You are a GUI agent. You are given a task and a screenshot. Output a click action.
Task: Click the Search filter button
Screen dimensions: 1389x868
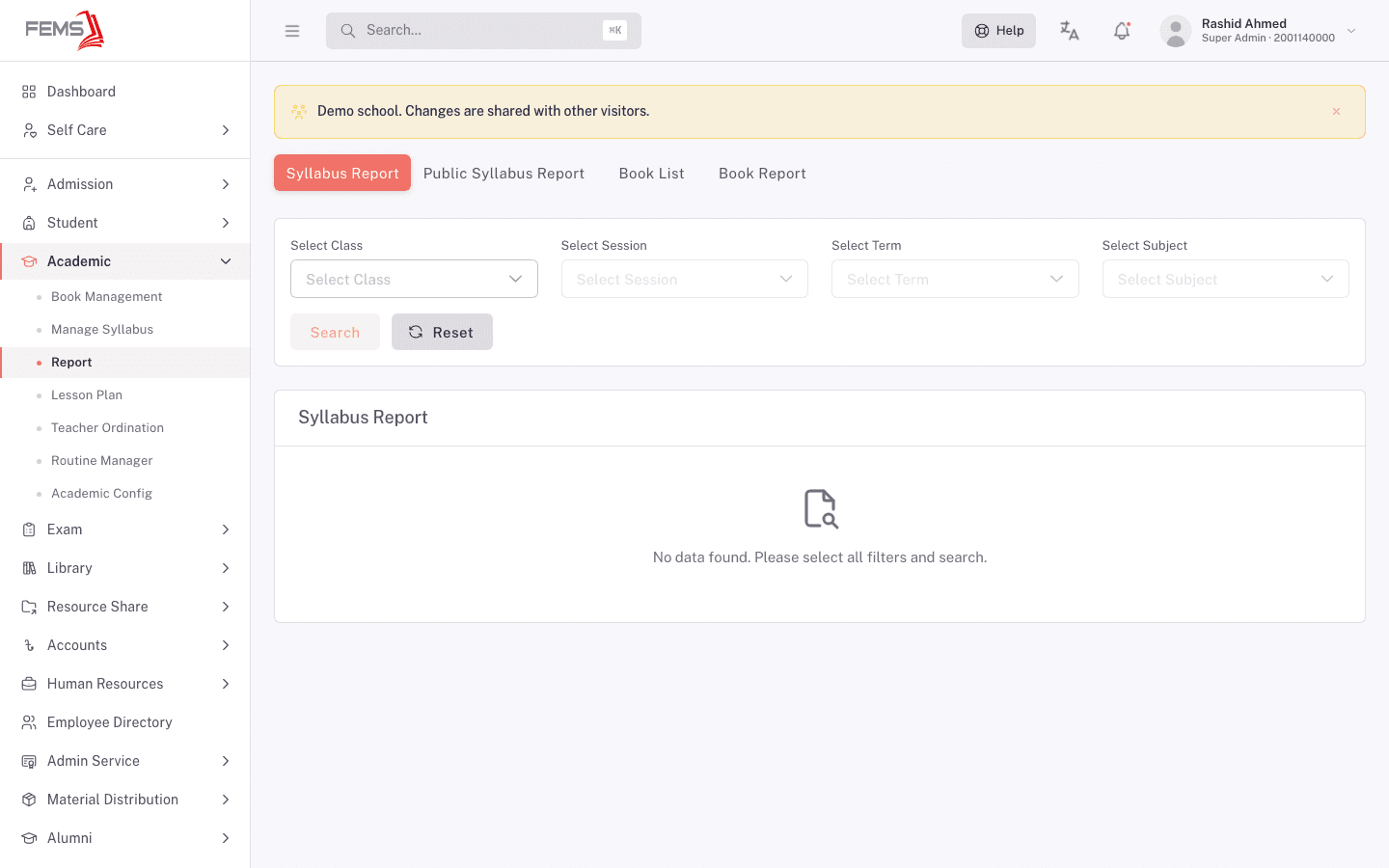pyautogui.click(x=335, y=332)
